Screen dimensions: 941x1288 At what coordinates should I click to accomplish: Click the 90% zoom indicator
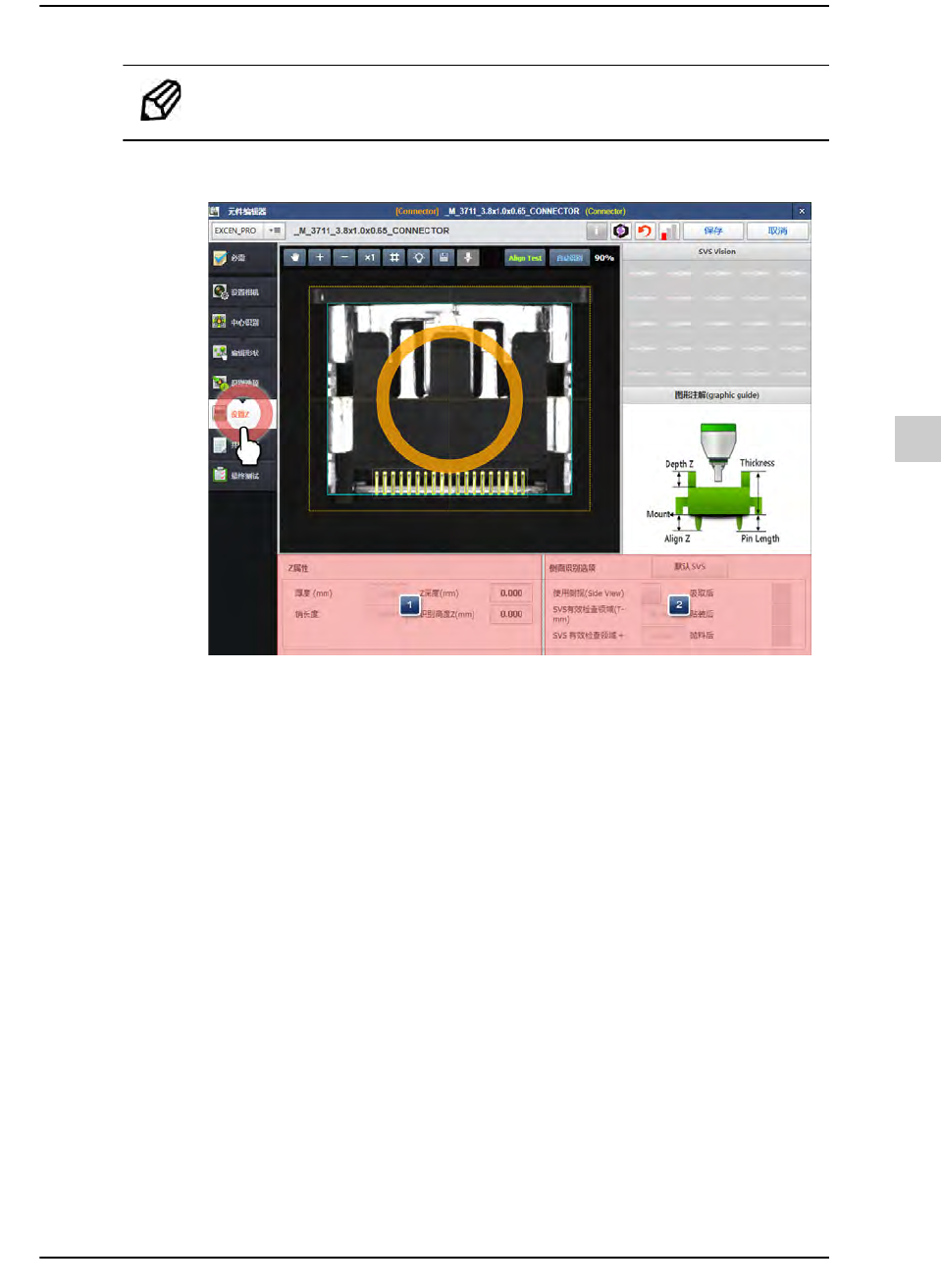[x=604, y=258]
